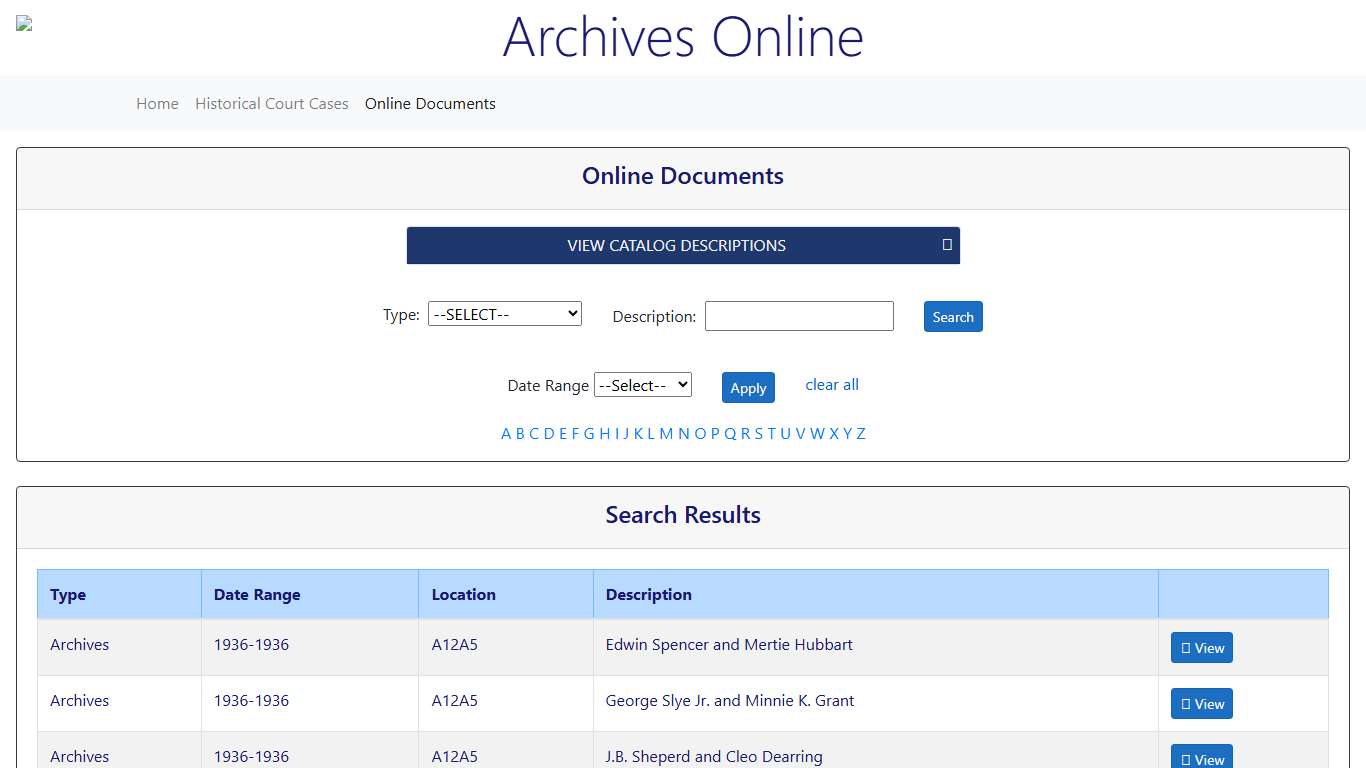Apply the date range filter

(747, 387)
